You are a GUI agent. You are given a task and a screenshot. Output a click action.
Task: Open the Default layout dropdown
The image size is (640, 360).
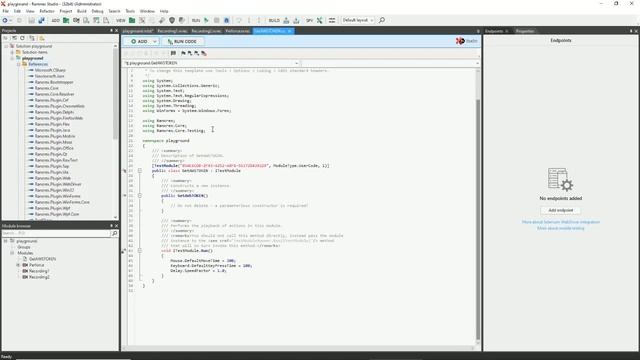(x=358, y=20)
